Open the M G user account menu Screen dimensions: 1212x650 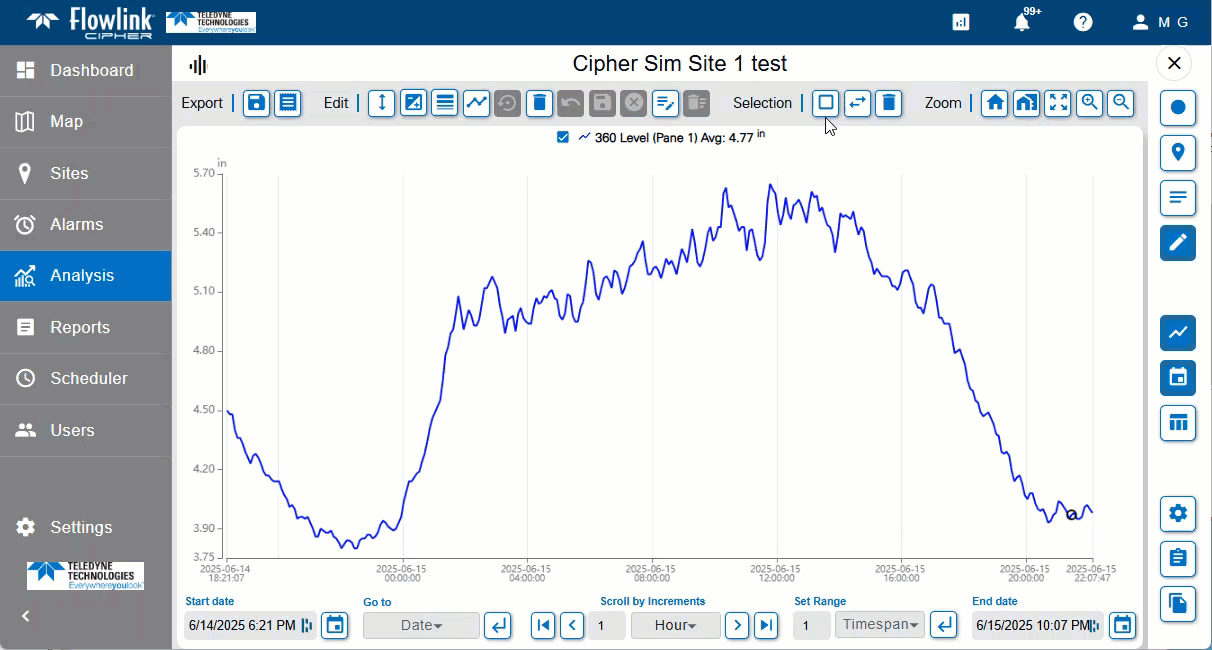click(x=1160, y=22)
